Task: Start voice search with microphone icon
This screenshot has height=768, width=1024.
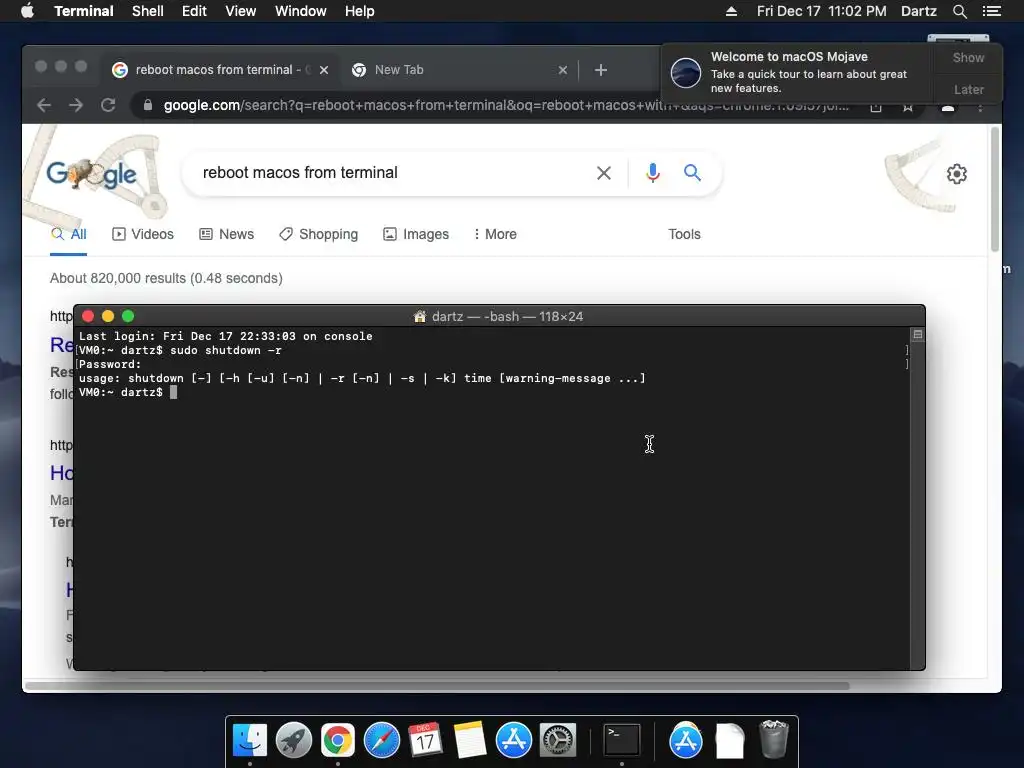Action: (x=652, y=173)
